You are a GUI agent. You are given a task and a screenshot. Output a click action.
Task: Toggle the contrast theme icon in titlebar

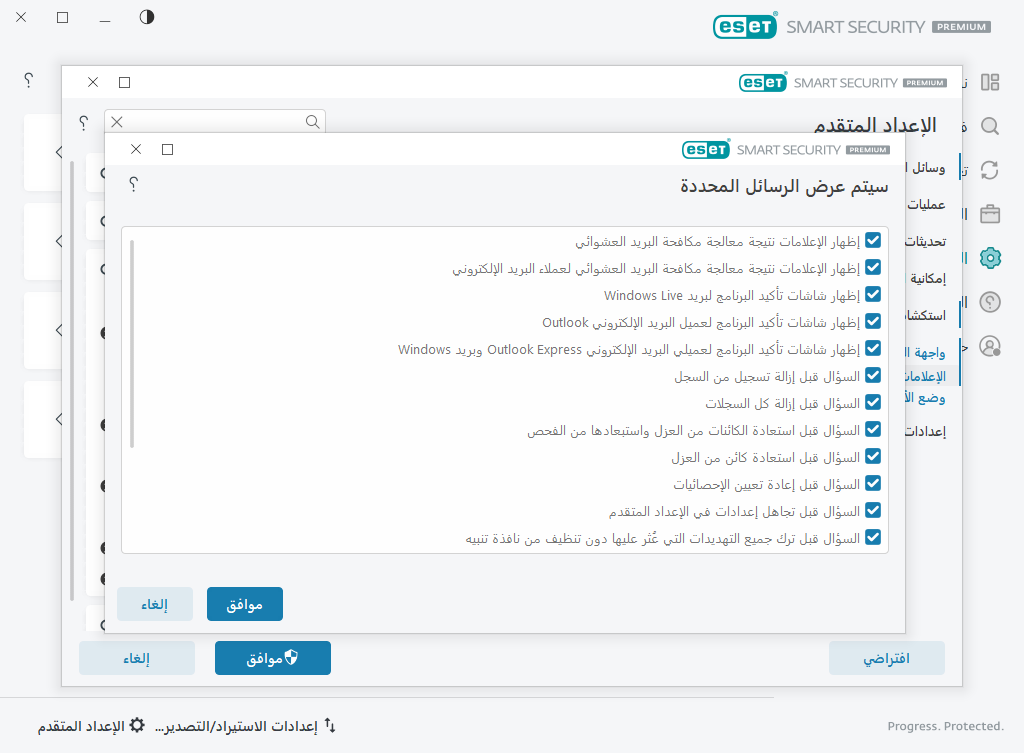(x=146, y=17)
